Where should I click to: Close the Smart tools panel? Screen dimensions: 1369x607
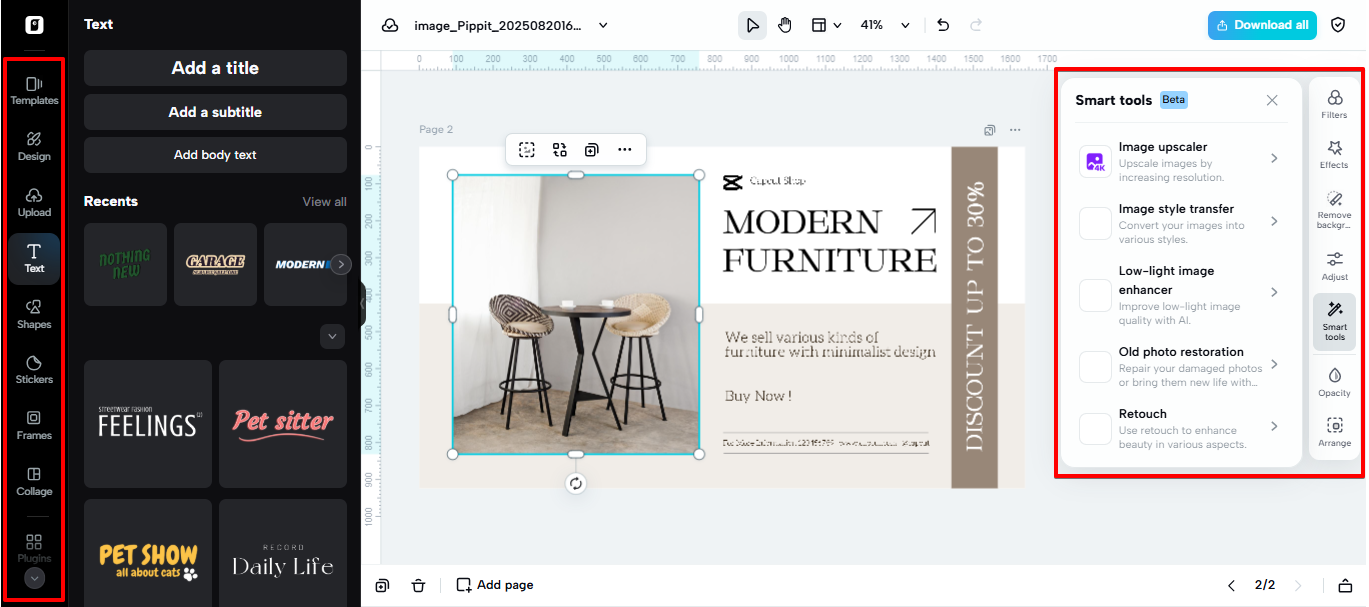(1272, 100)
